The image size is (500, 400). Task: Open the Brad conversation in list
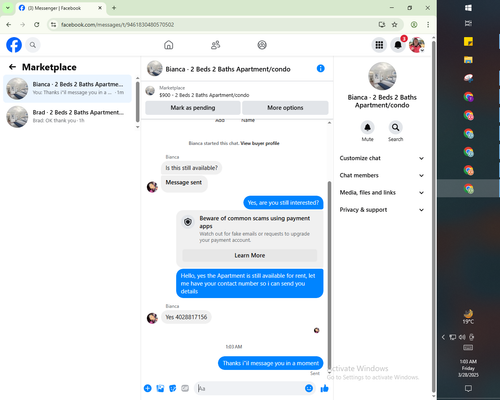pyautogui.click(x=67, y=116)
